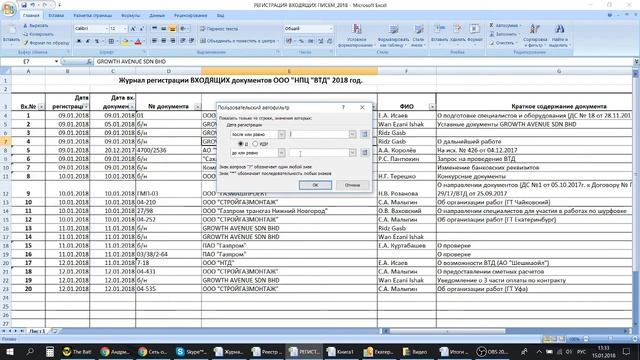Open Сортировка и фильтр
This screenshot has height=360, width=640.
(x=535, y=36)
